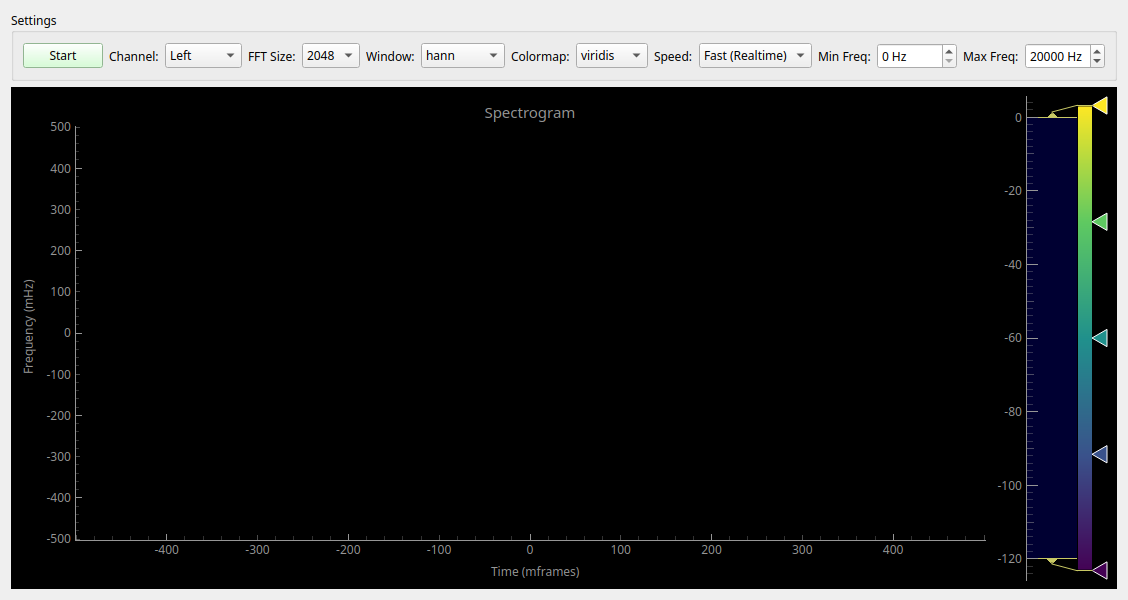Increment Max Freq using its up stepper arrow

1096,50
